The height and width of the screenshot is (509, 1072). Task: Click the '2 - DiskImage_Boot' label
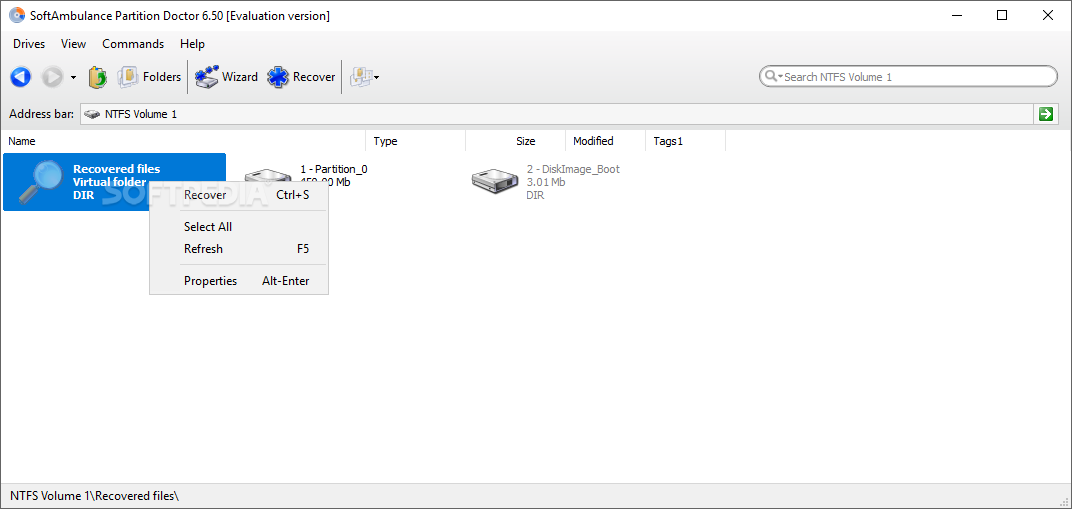pos(574,169)
